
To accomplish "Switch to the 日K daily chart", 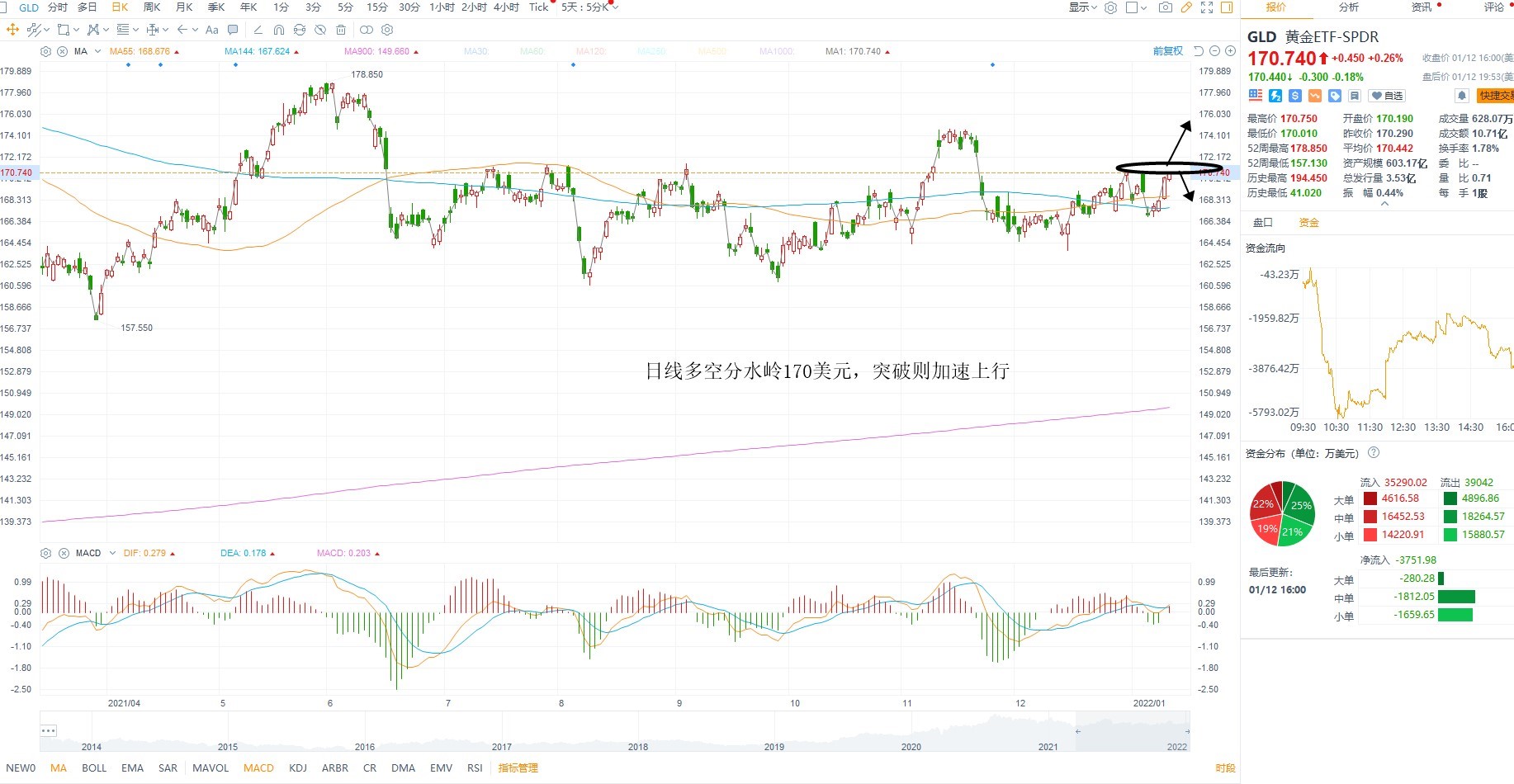I will [x=121, y=7].
